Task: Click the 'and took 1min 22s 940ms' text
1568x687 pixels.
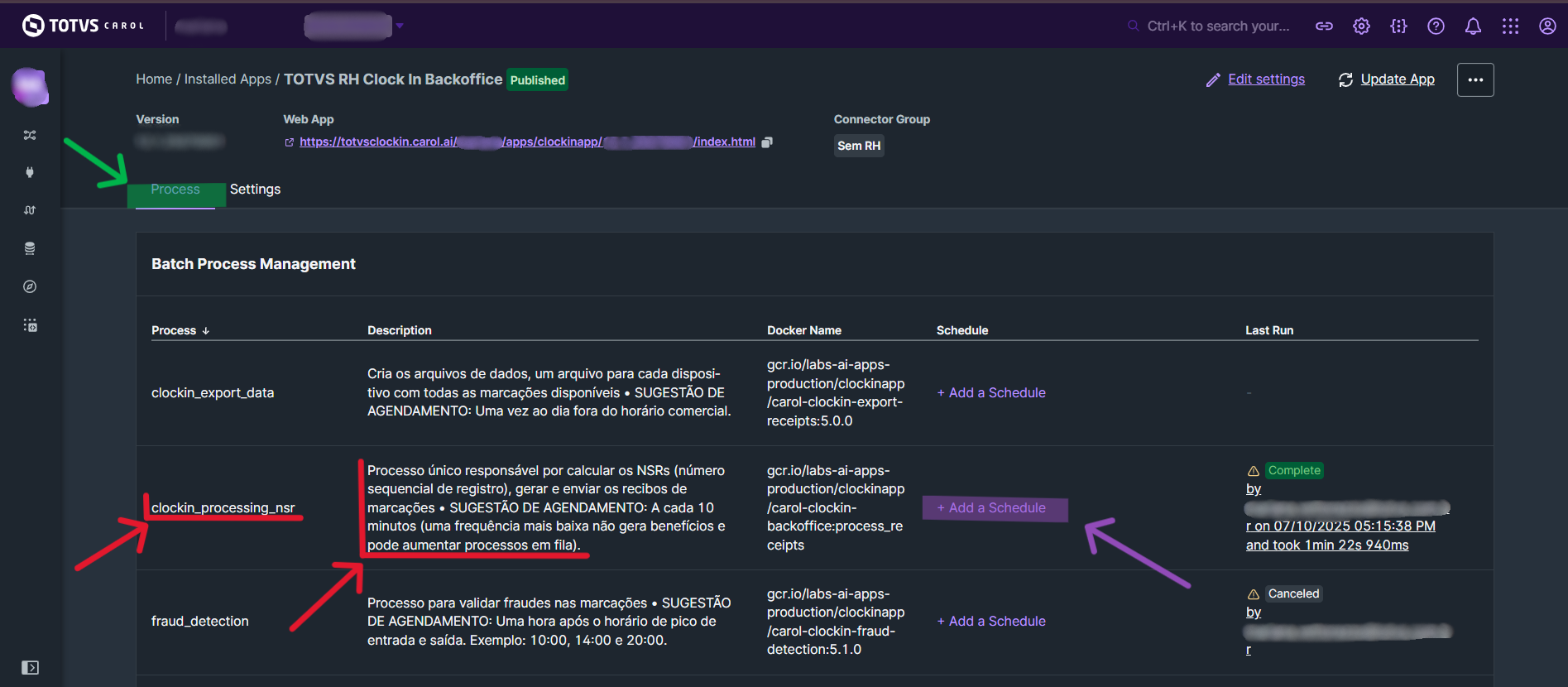Action: (1327, 545)
